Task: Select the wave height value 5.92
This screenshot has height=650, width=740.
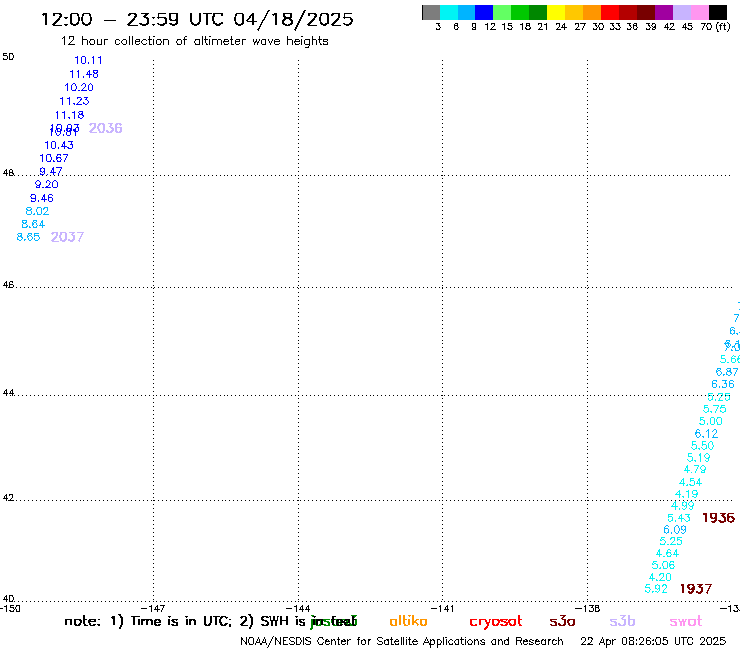Action: (656, 589)
